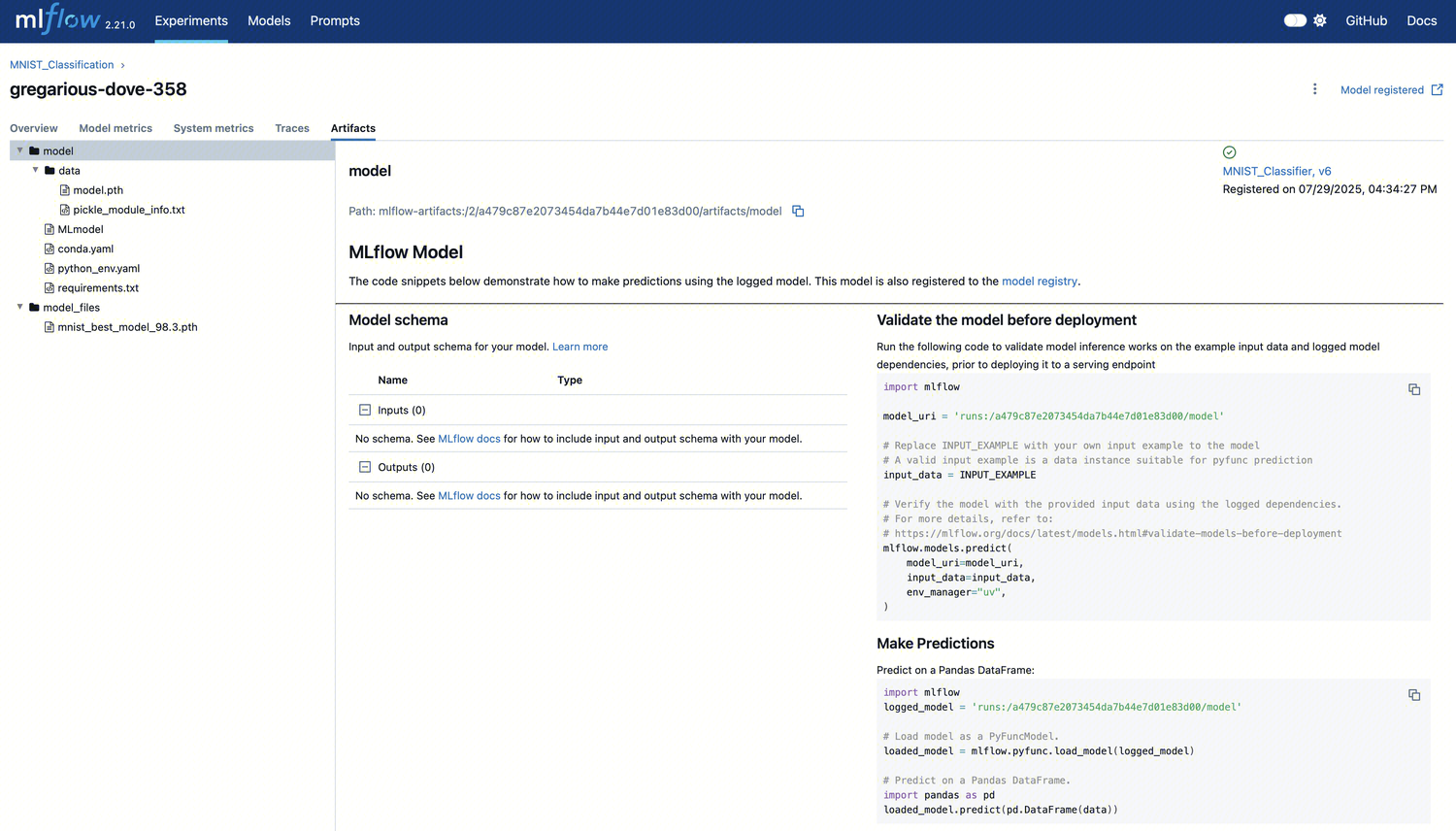Open the Prompts page
The image size is (1456, 831).
coord(335,20)
